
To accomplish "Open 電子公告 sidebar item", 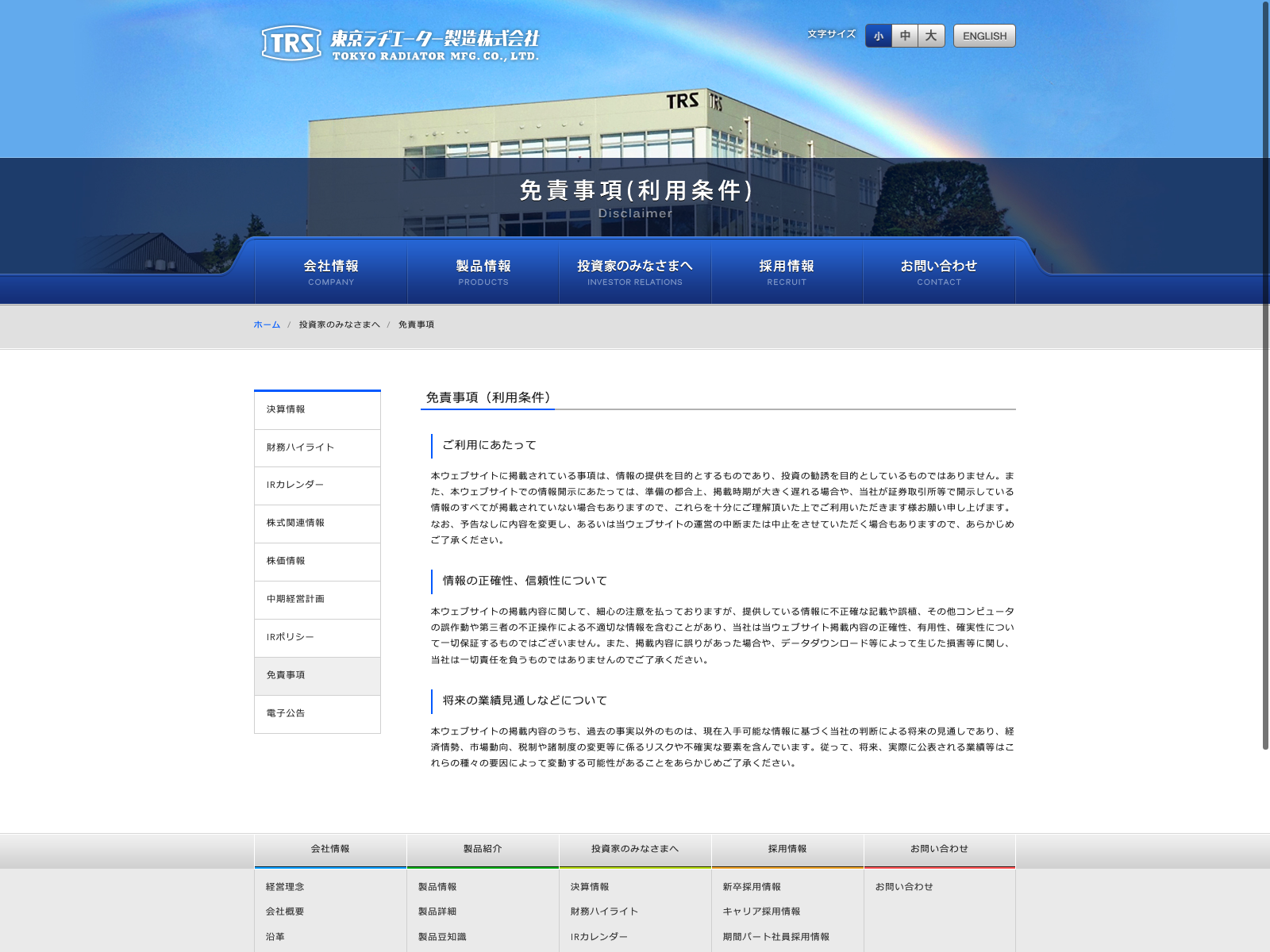I will click(317, 714).
